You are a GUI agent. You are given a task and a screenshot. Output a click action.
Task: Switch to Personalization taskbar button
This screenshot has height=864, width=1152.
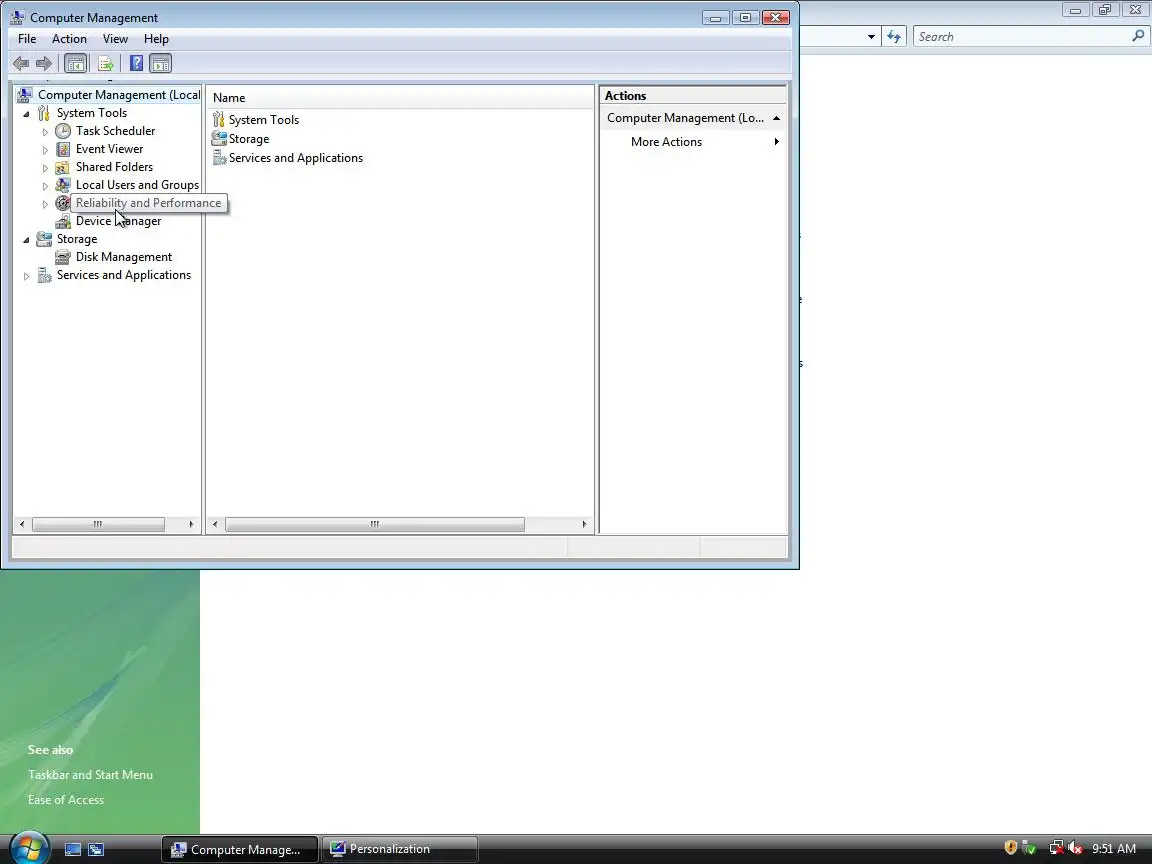pyautogui.click(x=400, y=849)
